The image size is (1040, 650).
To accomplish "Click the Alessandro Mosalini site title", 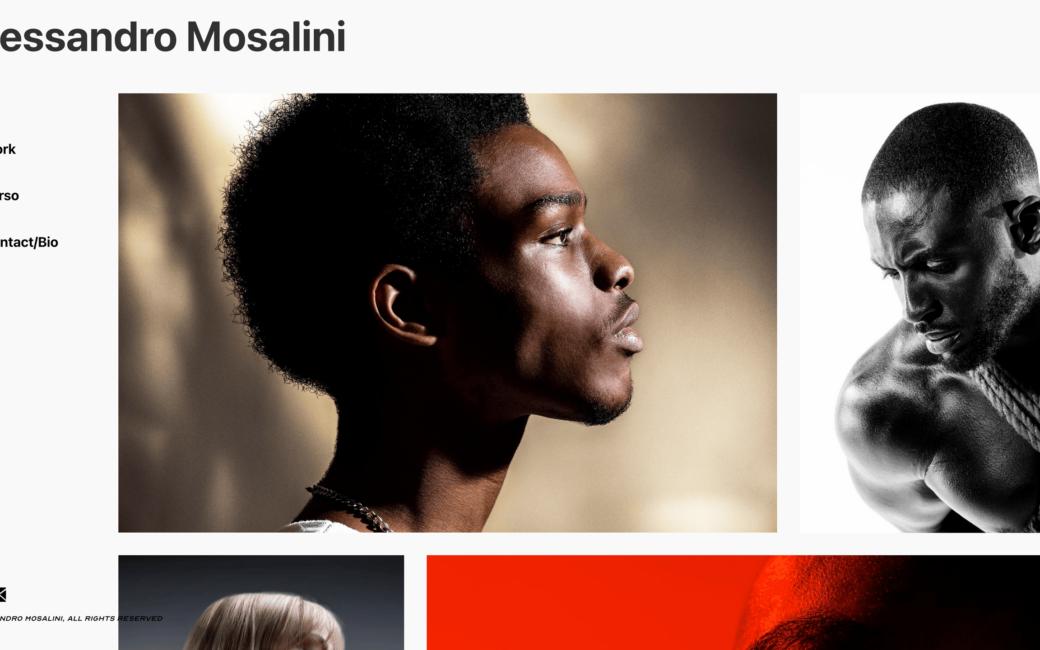I will click(x=172, y=36).
